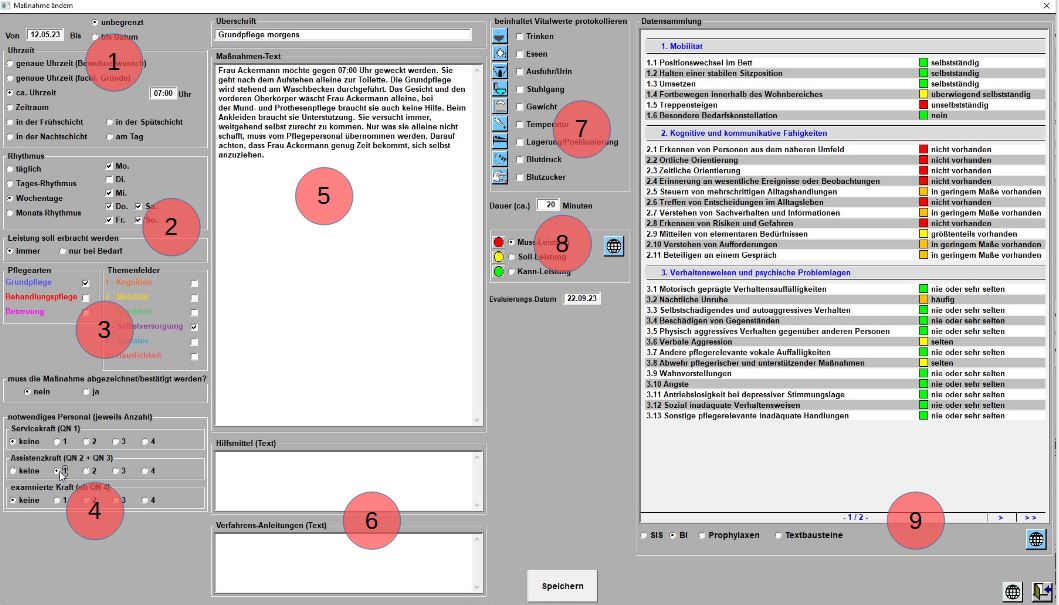Screen dimensions: 1059x605
Task: Click the Überschrift field 'Grundpflege morgens'
Action: click(343, 34)
